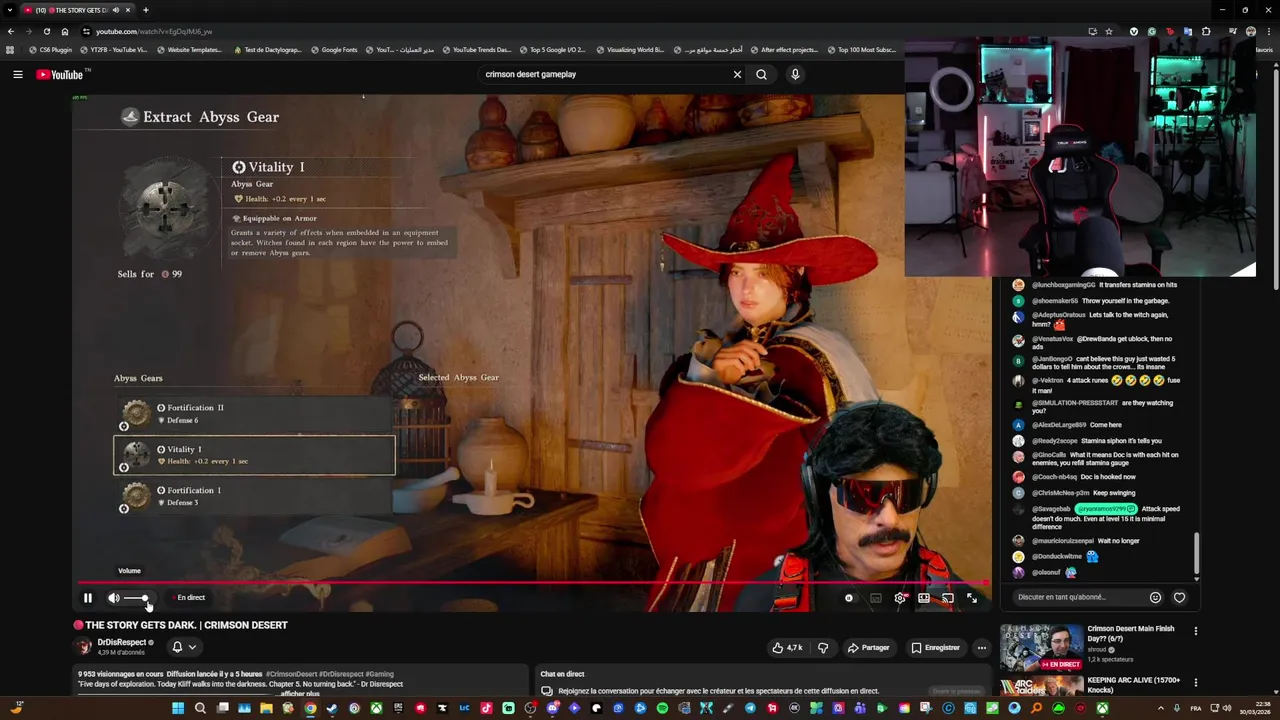Image resolution: width=1280 pixels, height=720 pixels.
Task: Like the video with 4,7 k likes
Action: (788, 648)
